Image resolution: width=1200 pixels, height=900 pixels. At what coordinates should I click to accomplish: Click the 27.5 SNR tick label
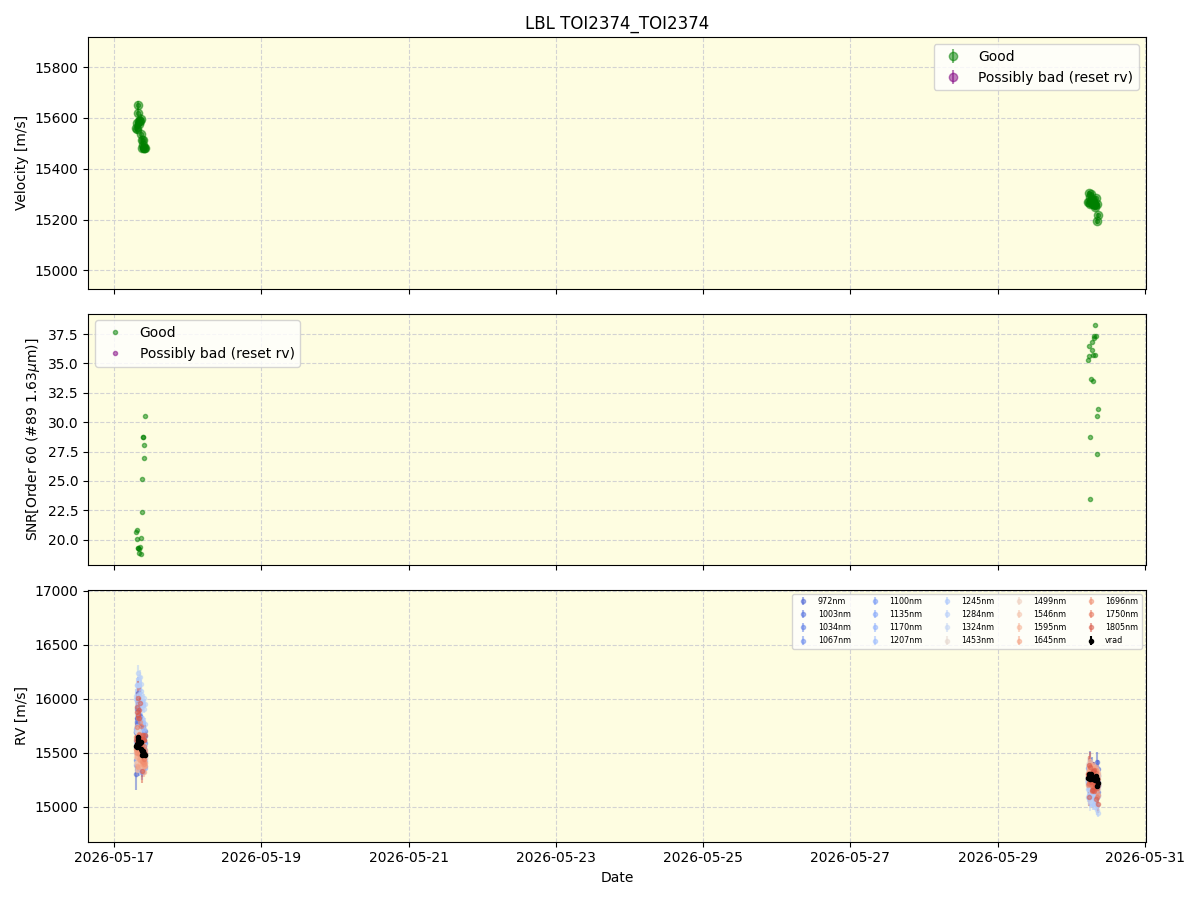coord(65,452)
